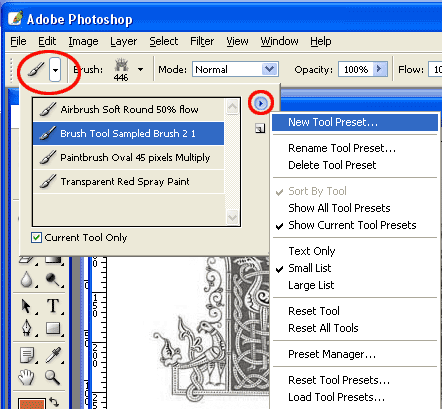Select Brush Tool Sampled Brush 2 1 preset
Screen dimensions: 442x409
pyautogui.click(x=129, y=133)
